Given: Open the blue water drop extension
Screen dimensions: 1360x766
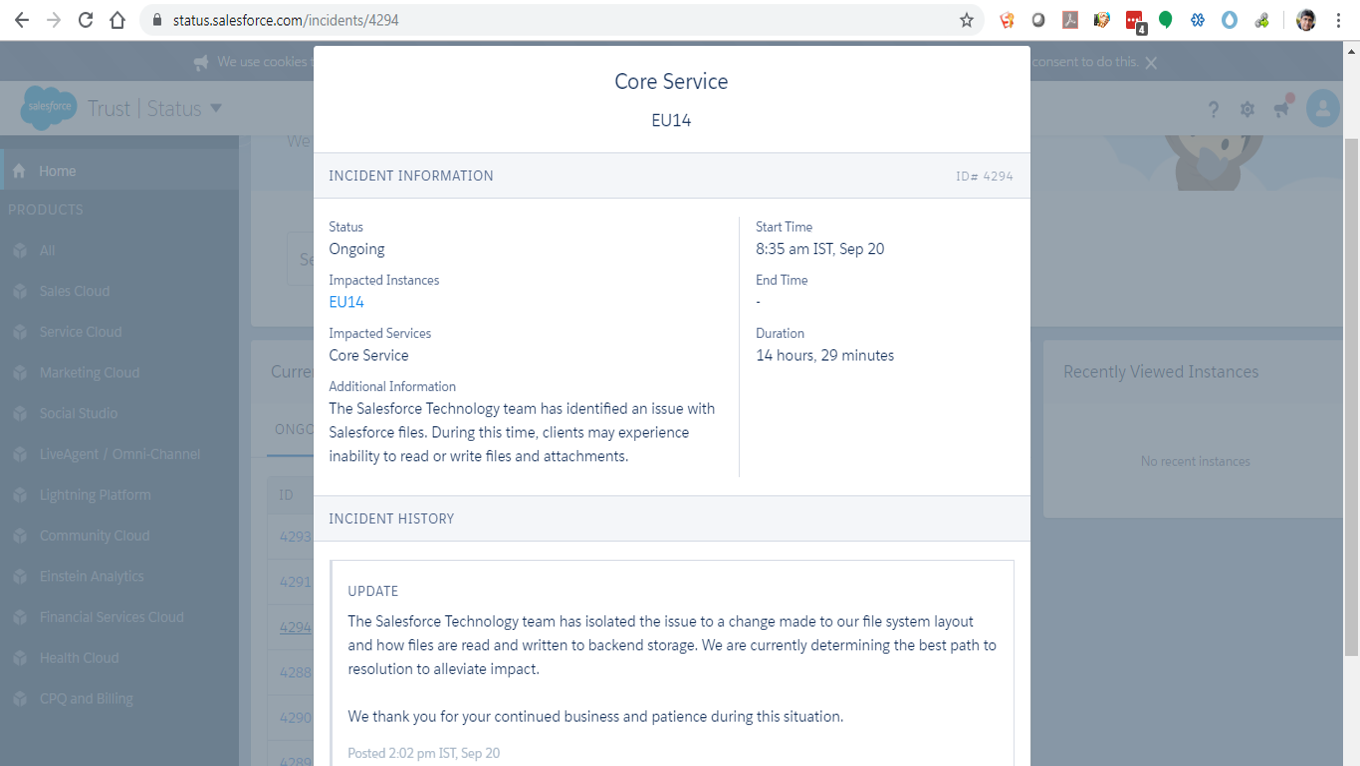Looking at the screenshot, I should [x=1230, y=20].
